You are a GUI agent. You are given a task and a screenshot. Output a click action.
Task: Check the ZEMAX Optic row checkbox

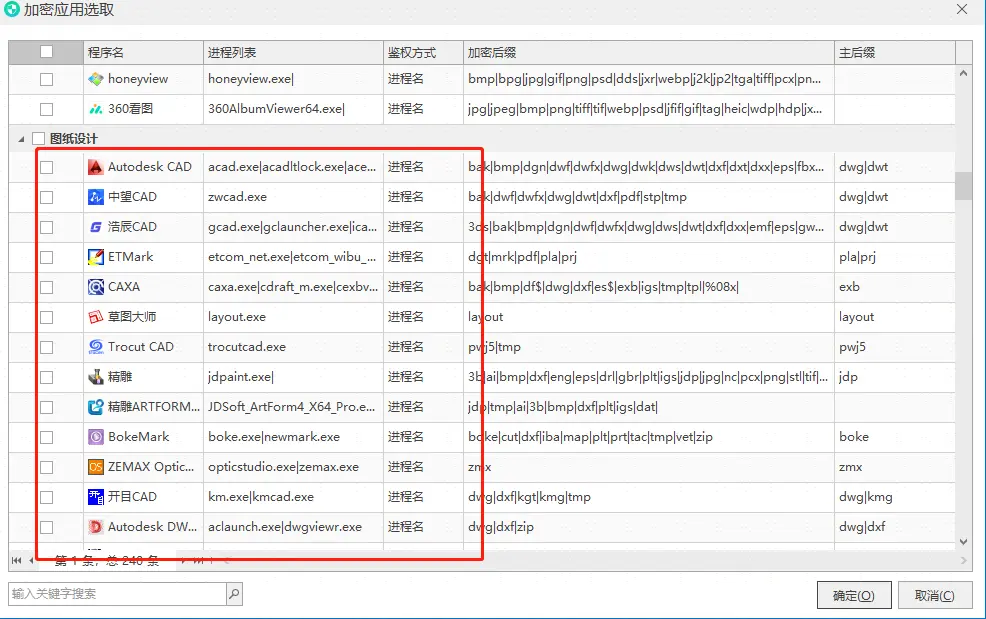point(47,467)
